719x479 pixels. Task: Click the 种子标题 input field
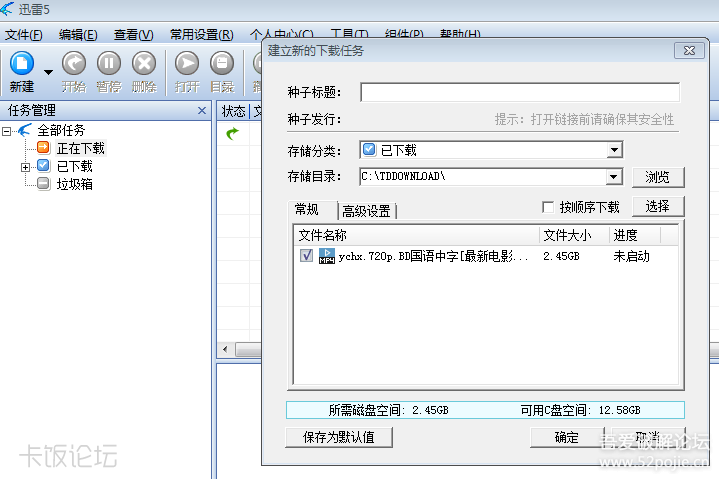519,92
